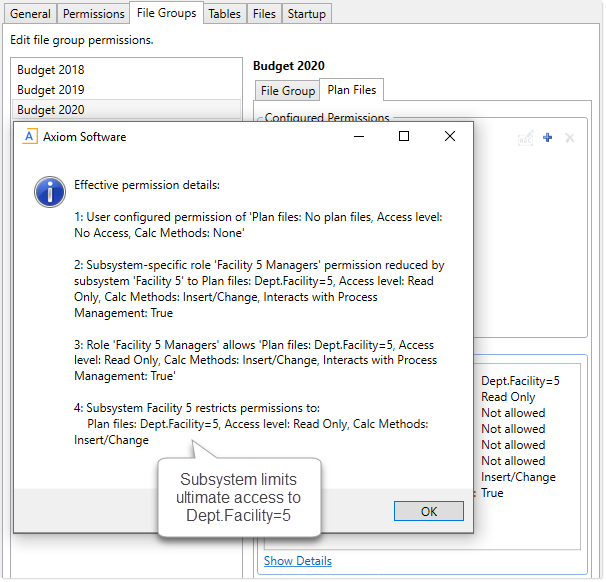Go to the Tables tab
This screenshot has height=582, width=606.
(x=225, y=14)
